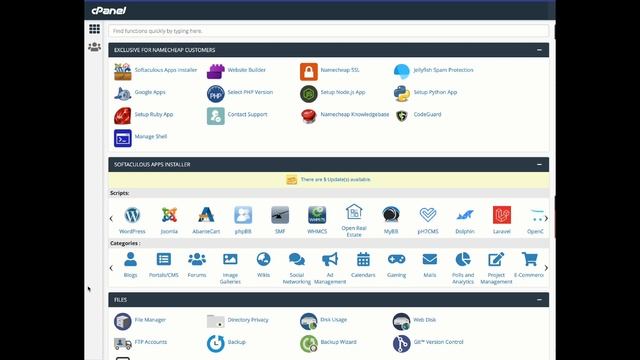Select the SMF script

coord(280,220)
